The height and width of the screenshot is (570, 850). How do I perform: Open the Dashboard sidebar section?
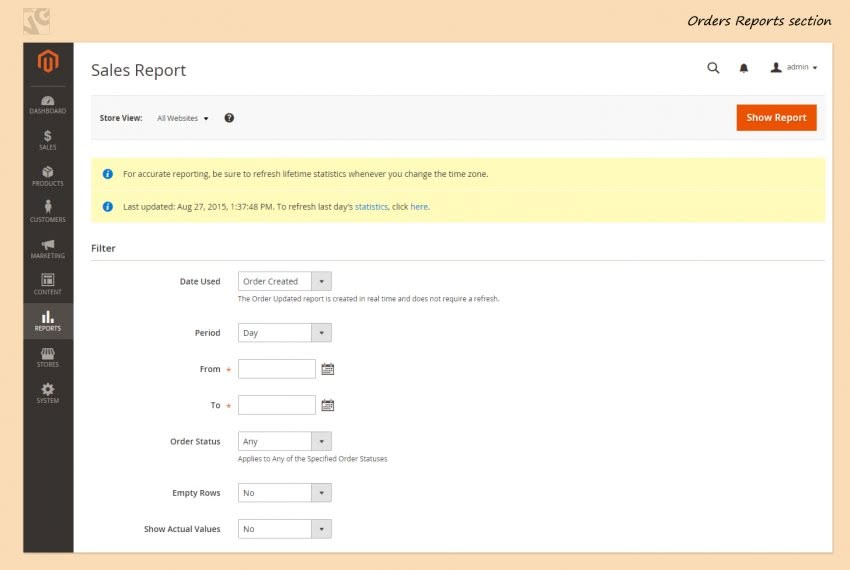[x=48, y=105]
